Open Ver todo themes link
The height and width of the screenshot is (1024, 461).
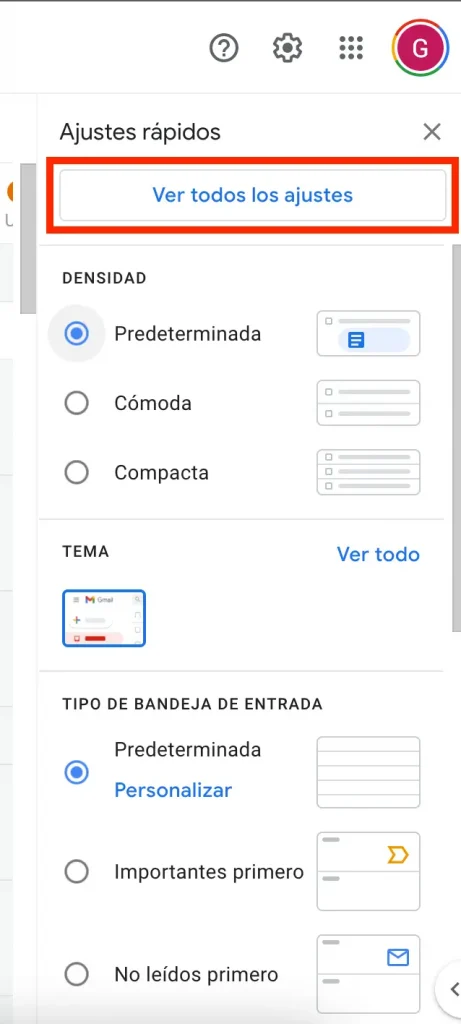tap(378, 554)
